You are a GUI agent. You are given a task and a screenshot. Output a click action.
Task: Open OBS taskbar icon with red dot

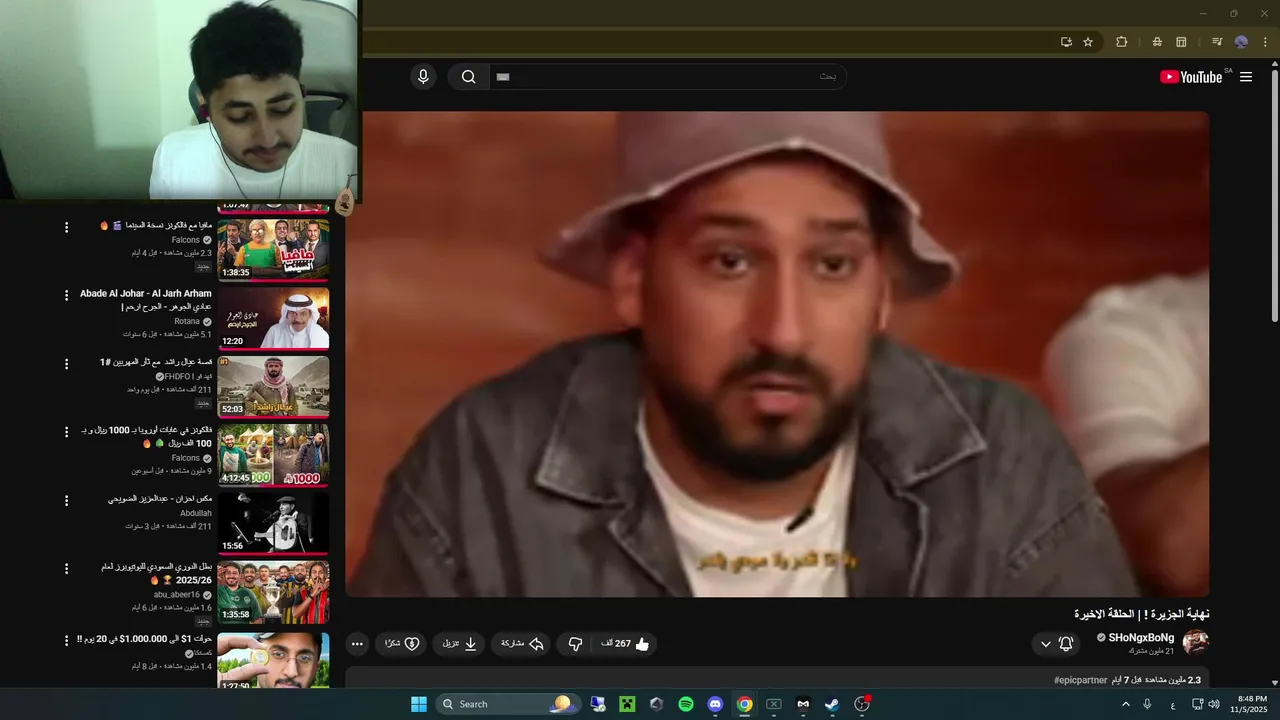[862, 704]
